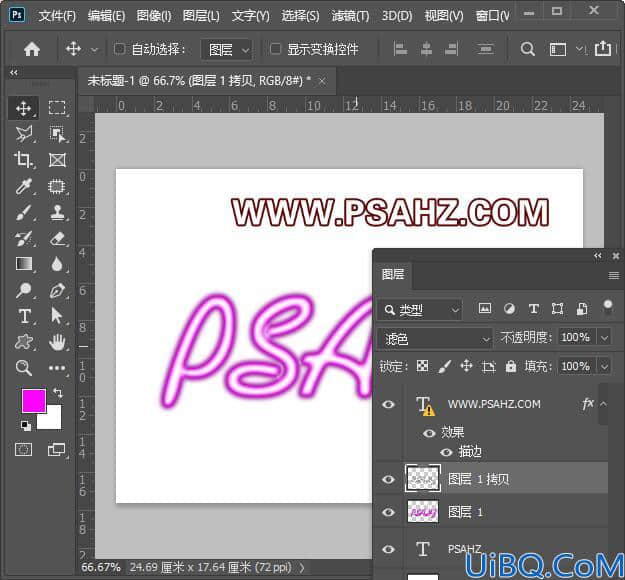The height and width of the screenshot is (580, 625).
Task: Align left edges in options bar
Action: point(400,49)
